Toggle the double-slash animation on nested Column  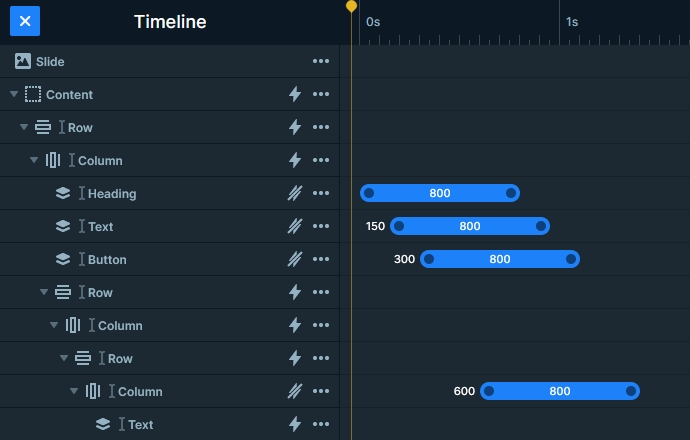[295, 391]
